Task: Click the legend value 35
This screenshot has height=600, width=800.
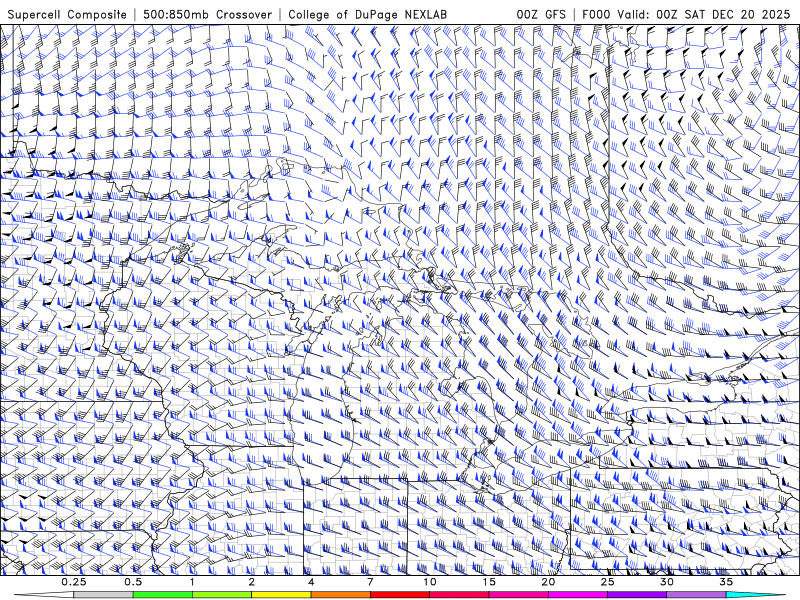Action: point(726,582)
